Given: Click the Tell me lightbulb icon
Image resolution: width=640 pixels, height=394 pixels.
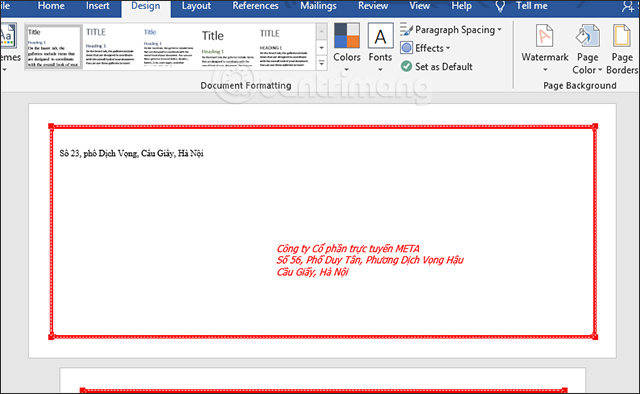Looking at the screenshot, I should pos(500,6).
